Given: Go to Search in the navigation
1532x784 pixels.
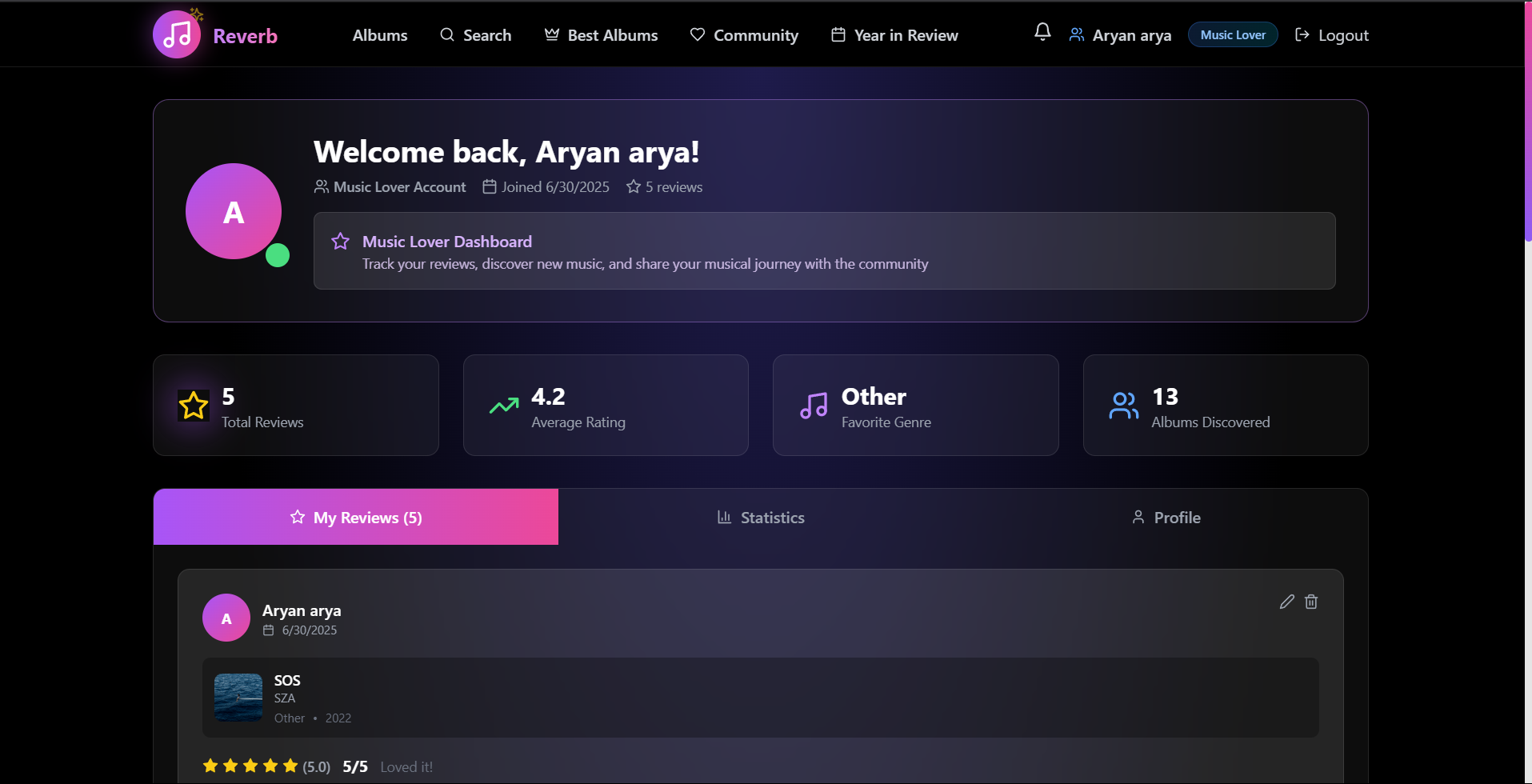Looking at the screenshot, I should [475, 35].
